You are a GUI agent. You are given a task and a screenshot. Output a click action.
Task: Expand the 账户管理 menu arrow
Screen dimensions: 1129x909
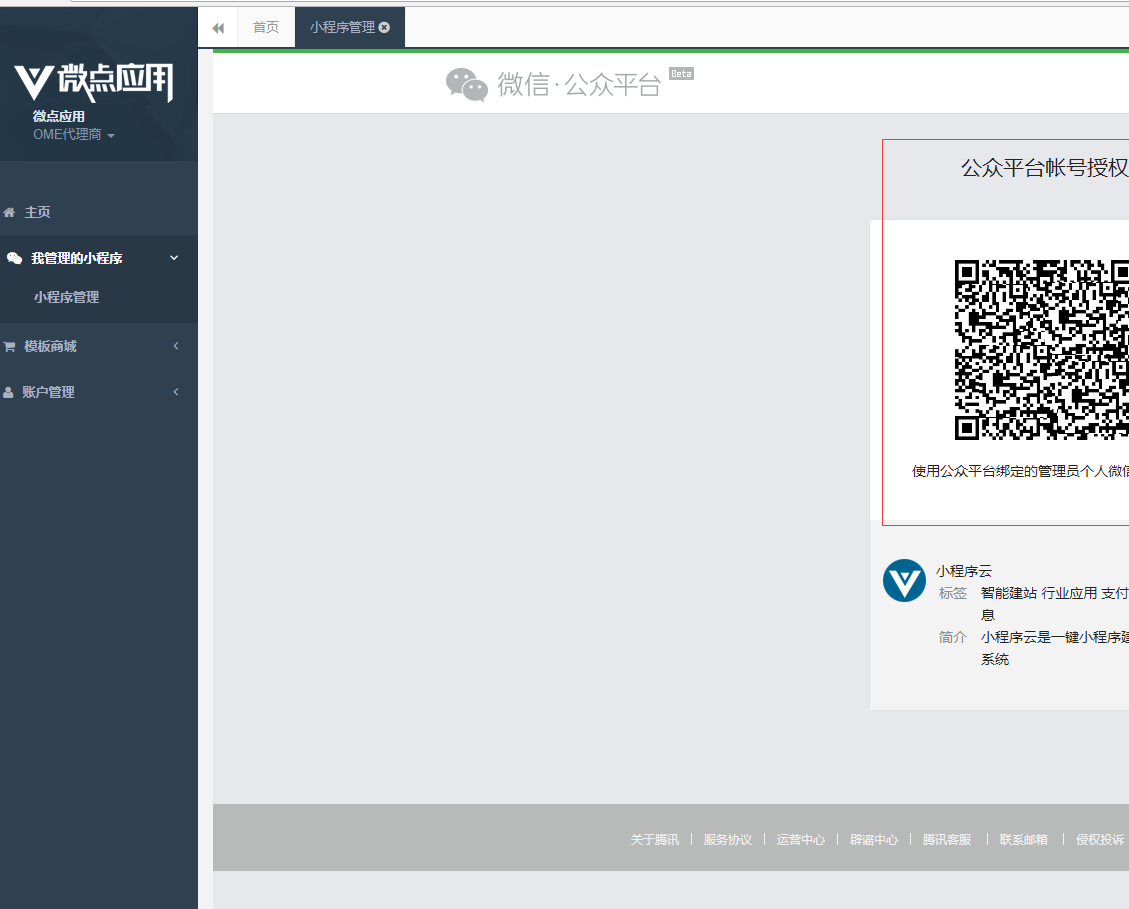tap(176, 392)
